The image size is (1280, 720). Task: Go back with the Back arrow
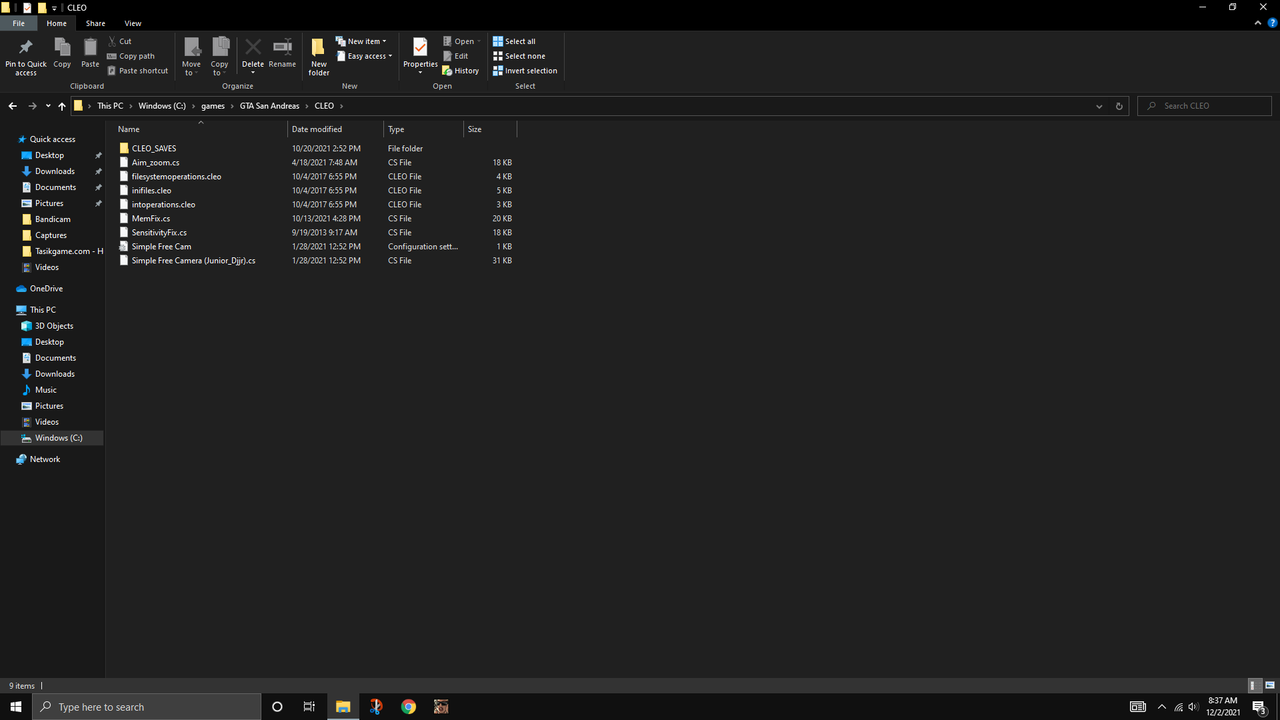pyautogui.click(x=13, y=106)
